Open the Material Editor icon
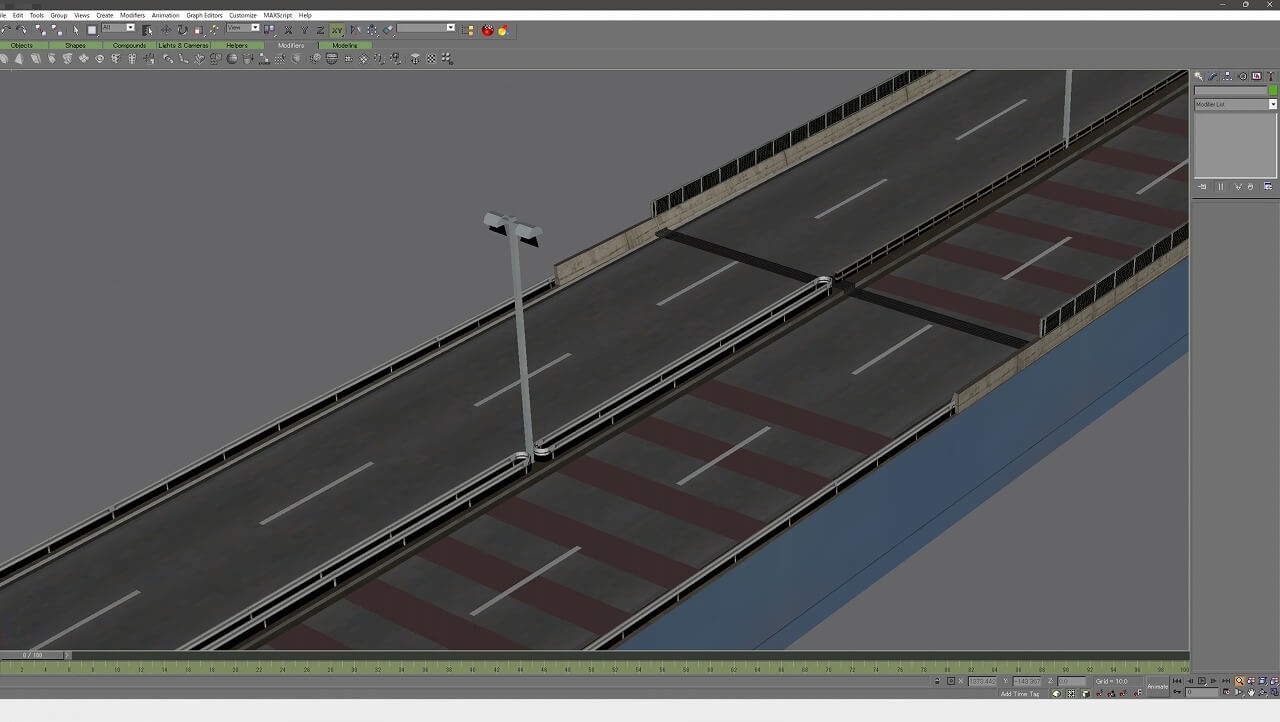The width and height of the screenshot is (1280, 722). pyautogui.click(x=488, y=30)
